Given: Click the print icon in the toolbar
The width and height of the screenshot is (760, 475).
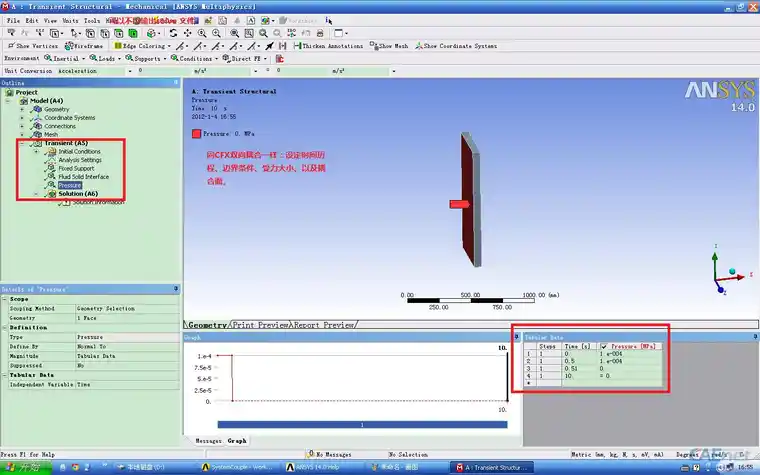Looking at the screenshot, I should point(320,33).
